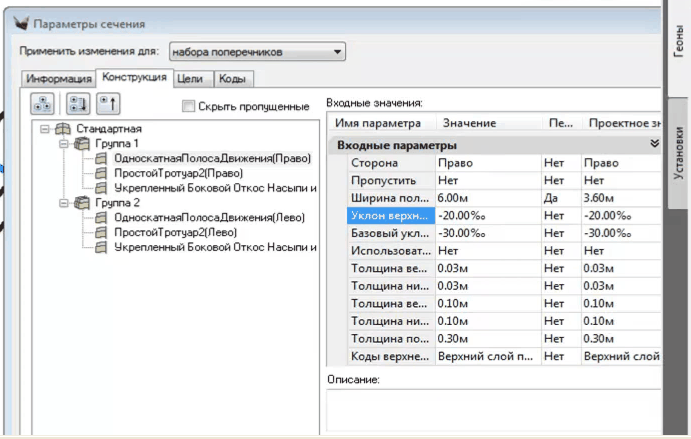Click icon beside ОдноскатнаяПолосаДвижения(Лево)
691x439 pixels.
point(102,218)
